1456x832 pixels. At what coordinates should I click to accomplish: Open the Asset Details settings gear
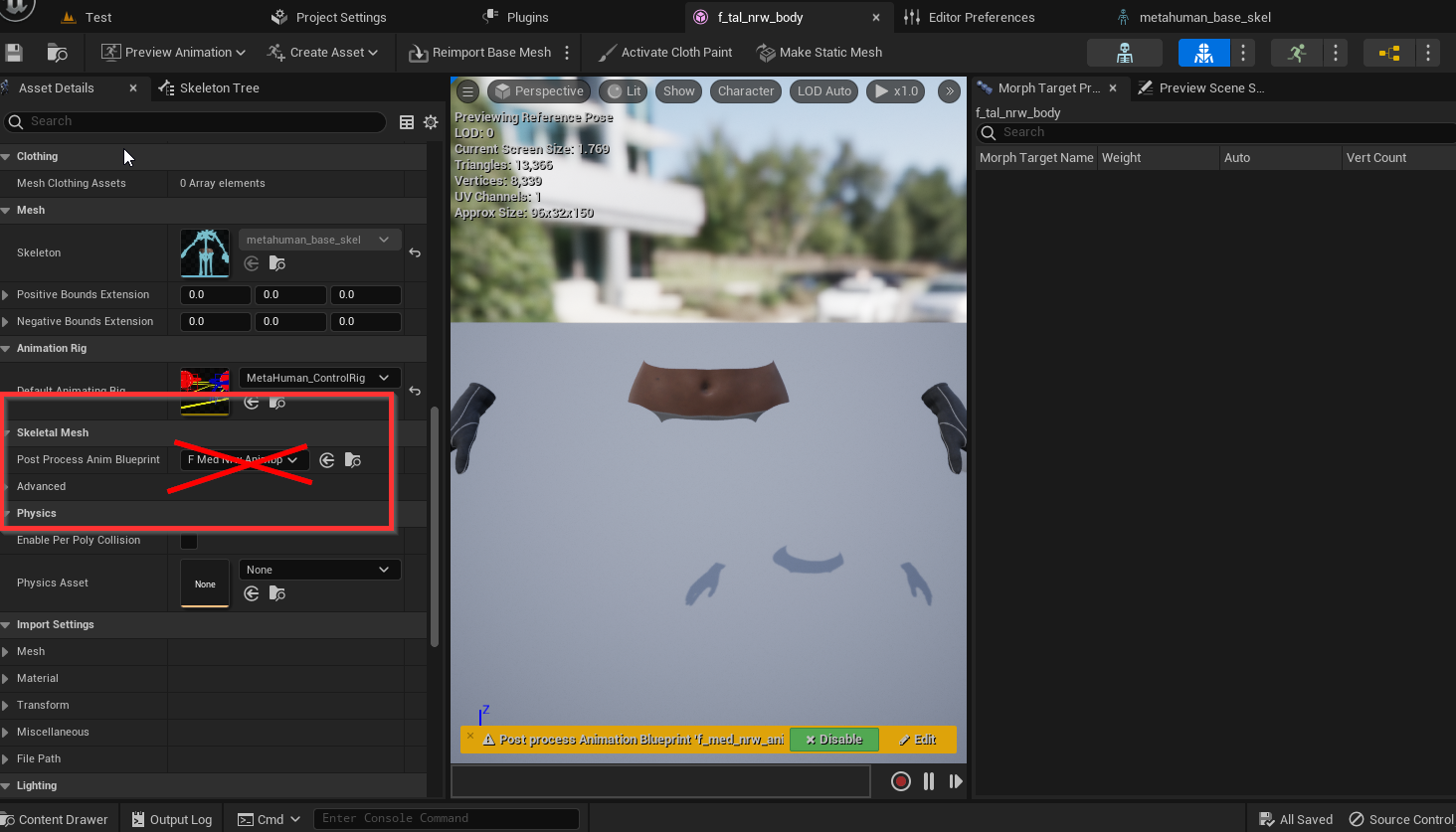[431, 122]
